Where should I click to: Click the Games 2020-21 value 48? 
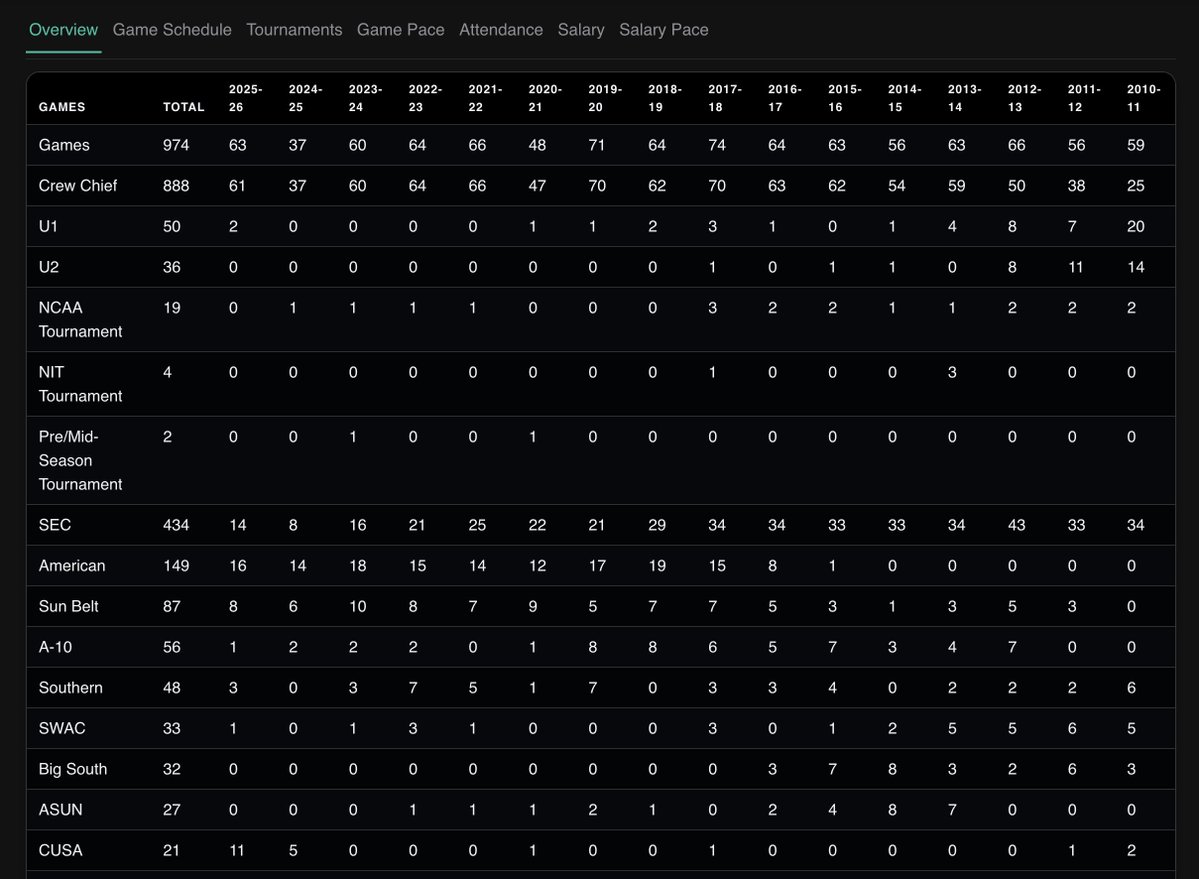[537, 145]
